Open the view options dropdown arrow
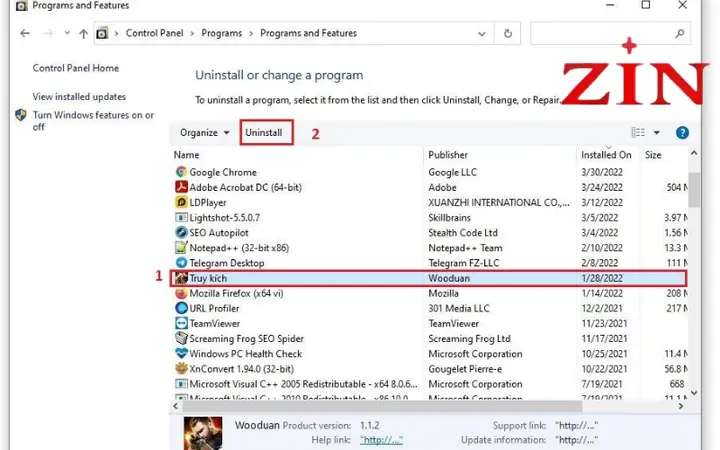Image resolution: width=720 pixels, height=450 pixels. coord(657,133)
